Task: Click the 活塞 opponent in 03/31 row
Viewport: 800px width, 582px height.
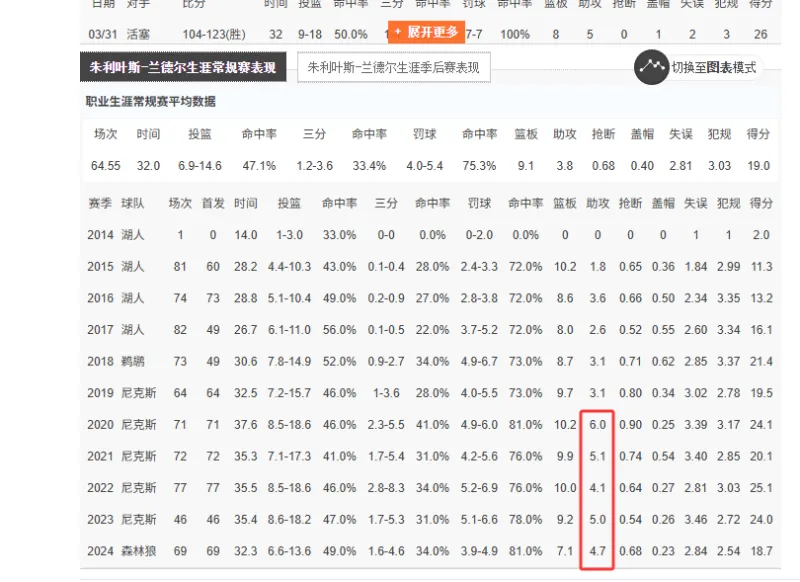Action: [138, 35]
